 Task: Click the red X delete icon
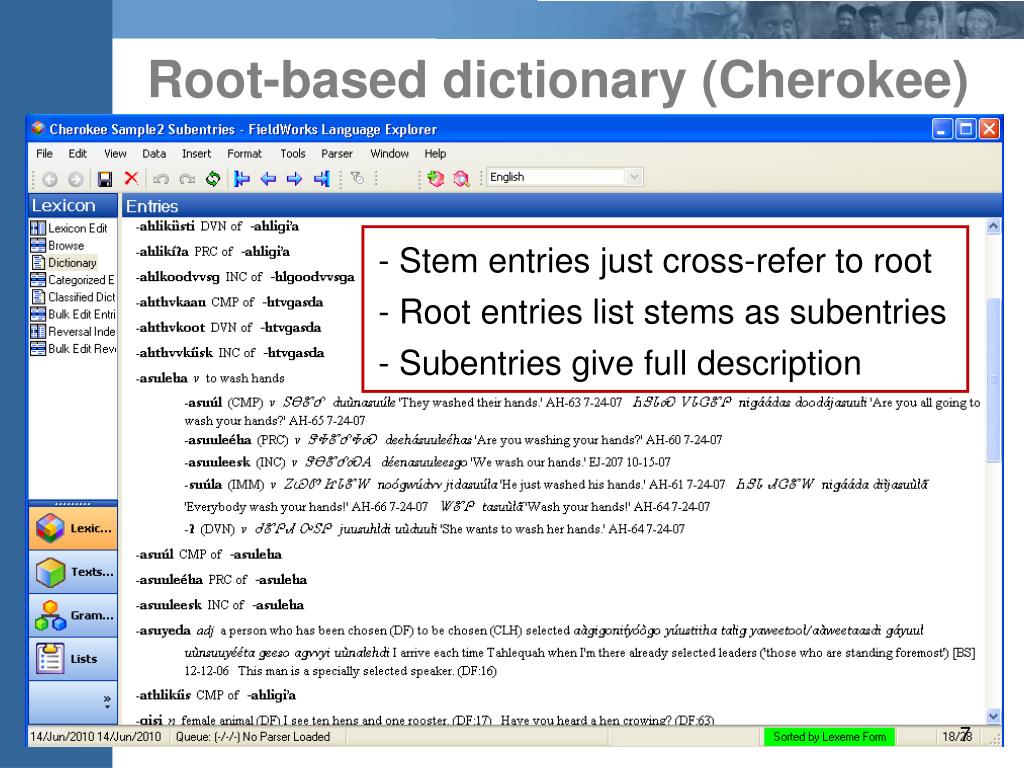(x=131, y=178)
